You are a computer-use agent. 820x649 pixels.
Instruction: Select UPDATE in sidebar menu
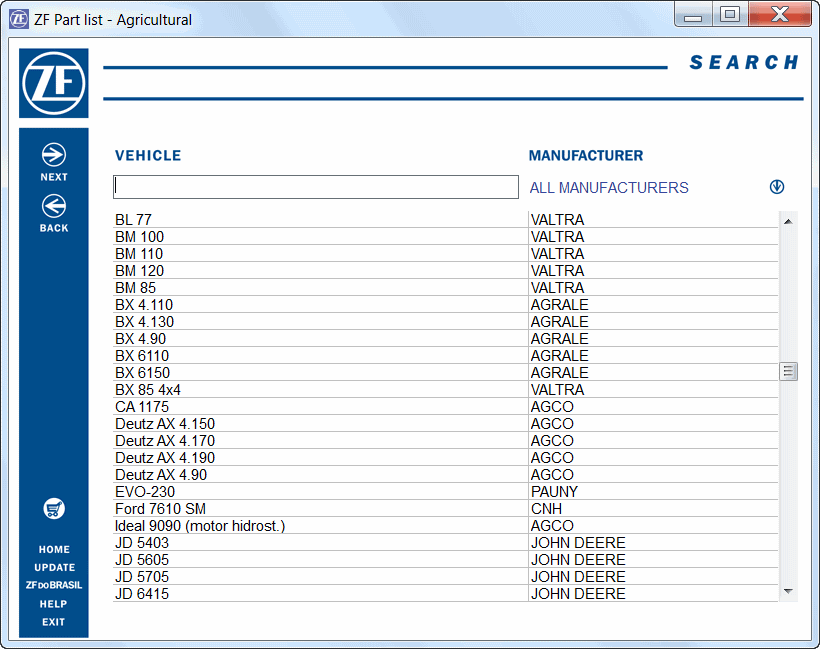pos(54,567)
